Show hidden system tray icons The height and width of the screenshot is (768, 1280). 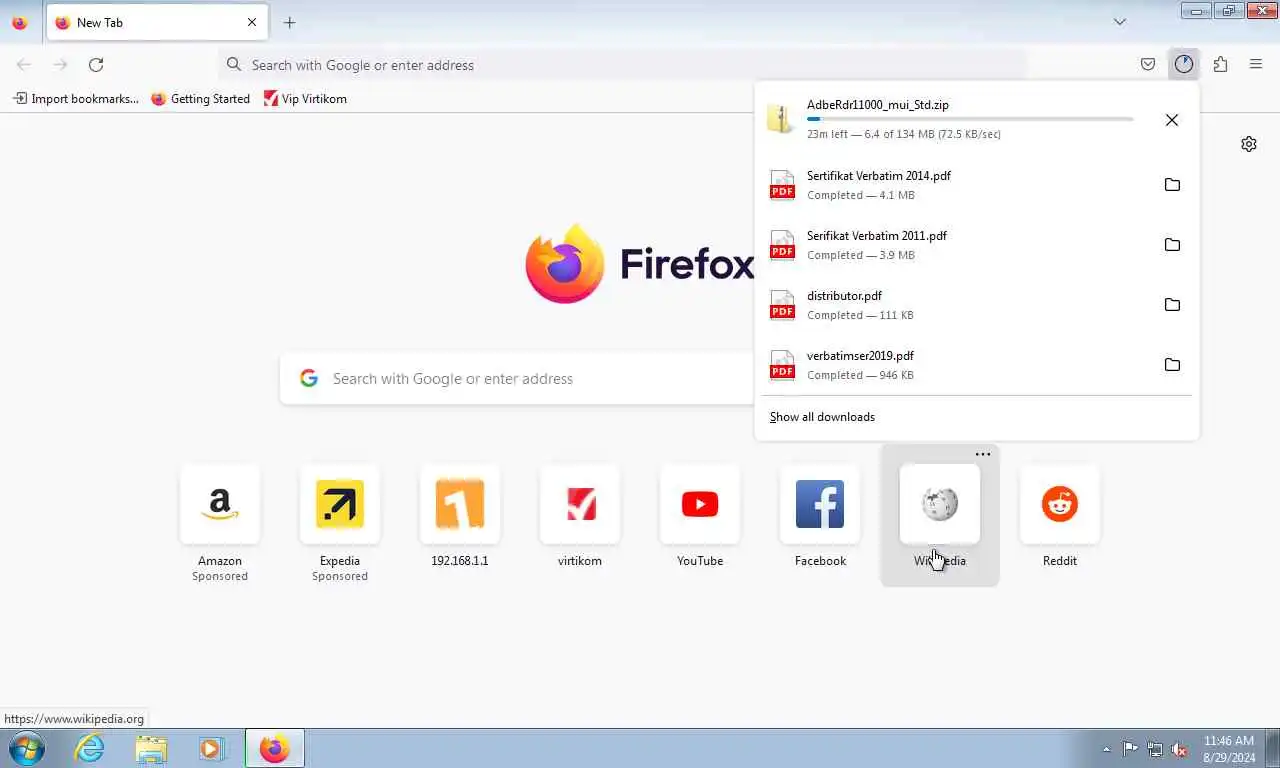click(1106, 748)
